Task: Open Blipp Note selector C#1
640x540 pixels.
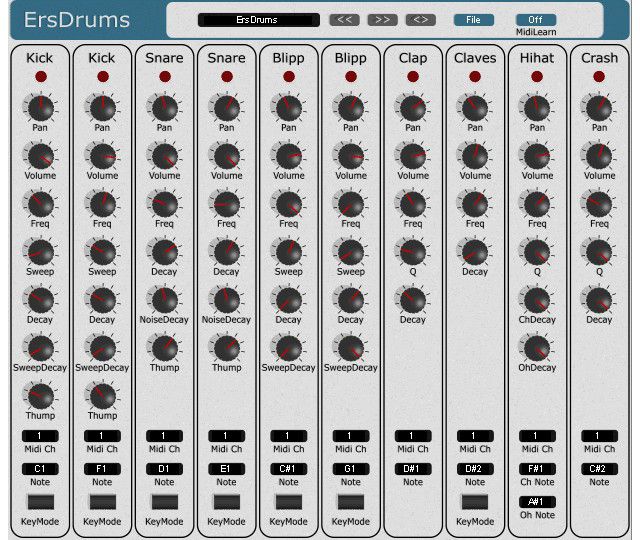Action: click(x=288, y=469)
